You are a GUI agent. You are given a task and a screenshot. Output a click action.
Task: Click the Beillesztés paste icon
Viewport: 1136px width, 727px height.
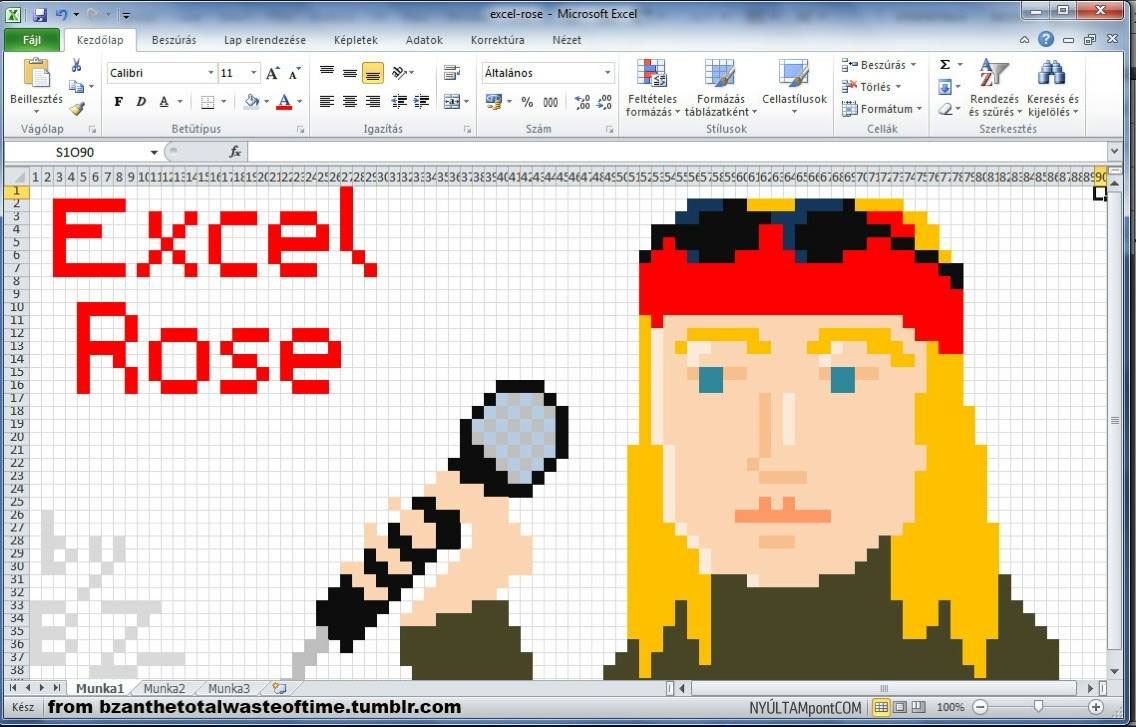[36, 73]
